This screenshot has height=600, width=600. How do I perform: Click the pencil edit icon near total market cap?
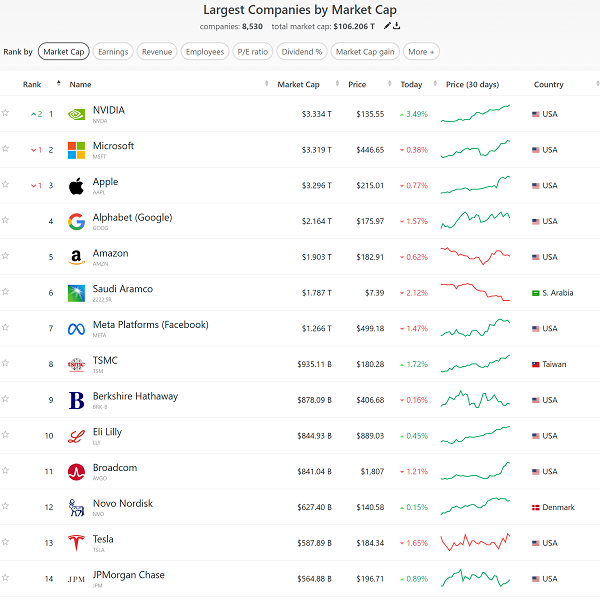(387, 26)
